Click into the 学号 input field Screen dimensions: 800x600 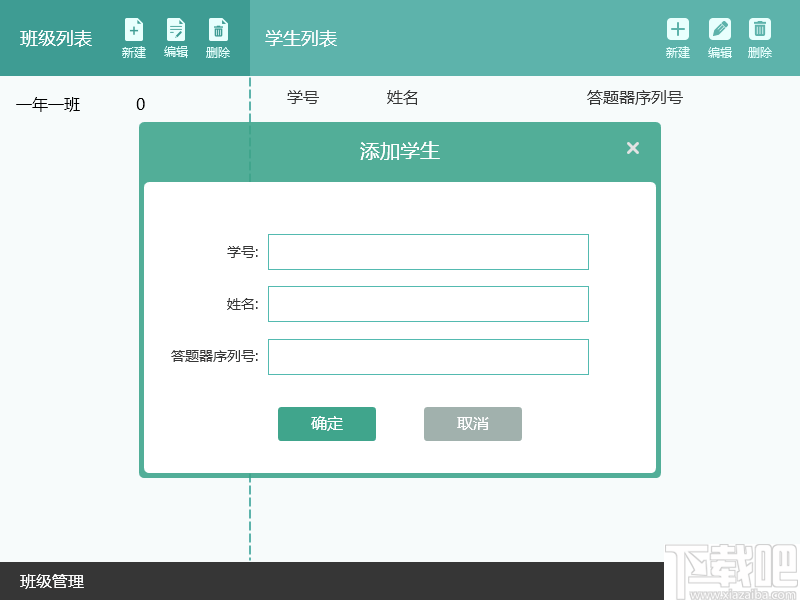click(428, 252)
